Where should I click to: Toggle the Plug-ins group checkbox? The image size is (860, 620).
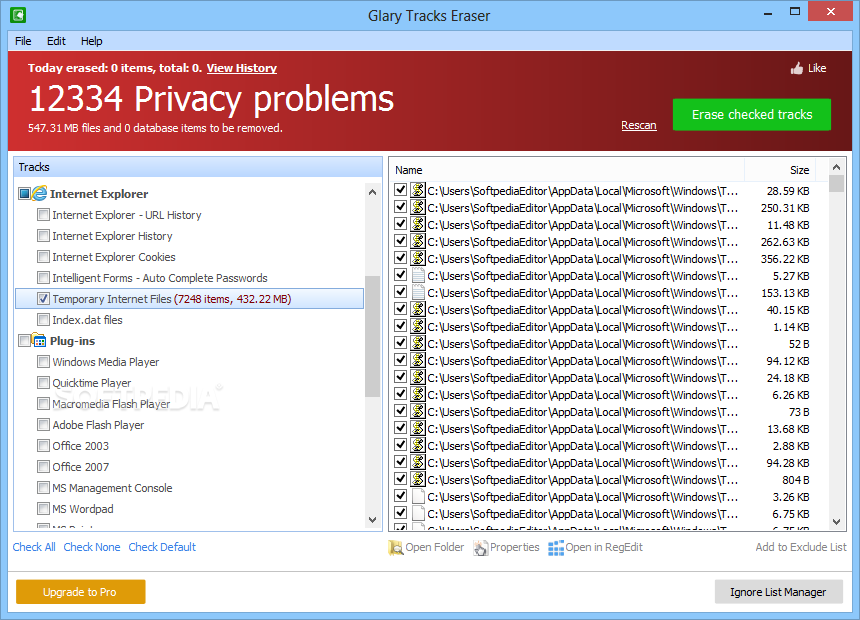(24, 341)
